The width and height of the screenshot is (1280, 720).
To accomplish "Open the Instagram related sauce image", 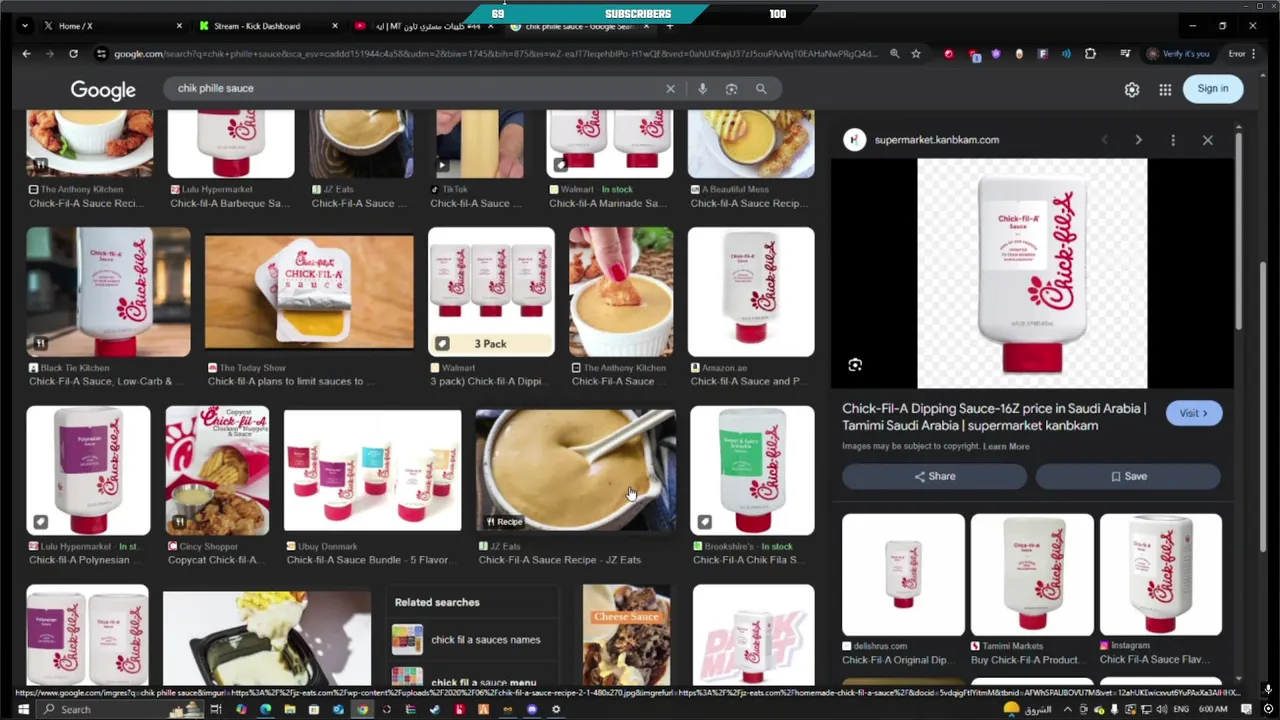I will tap(1160, 575).
